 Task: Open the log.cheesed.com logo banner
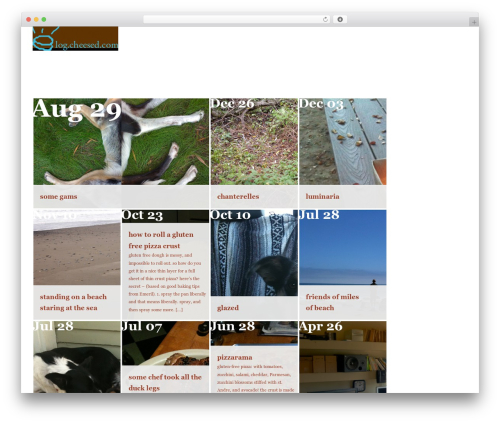point(75,39)
